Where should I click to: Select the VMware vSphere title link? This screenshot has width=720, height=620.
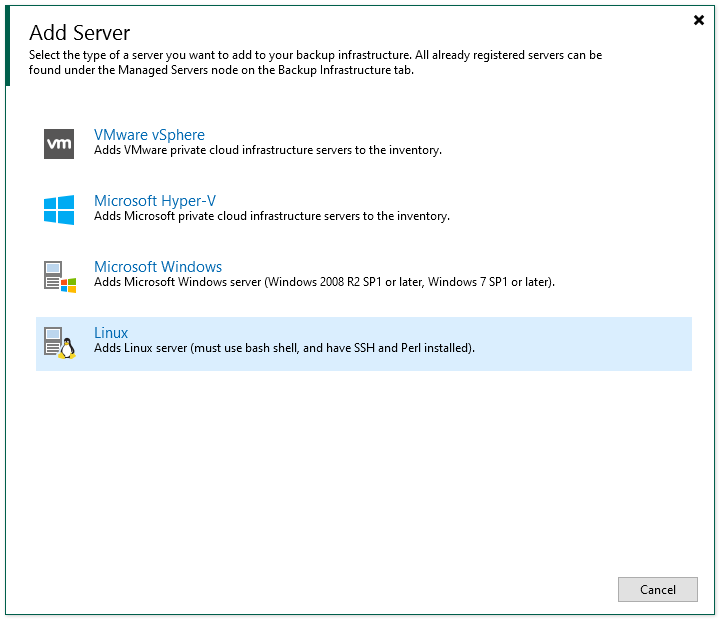coord(149,134)
